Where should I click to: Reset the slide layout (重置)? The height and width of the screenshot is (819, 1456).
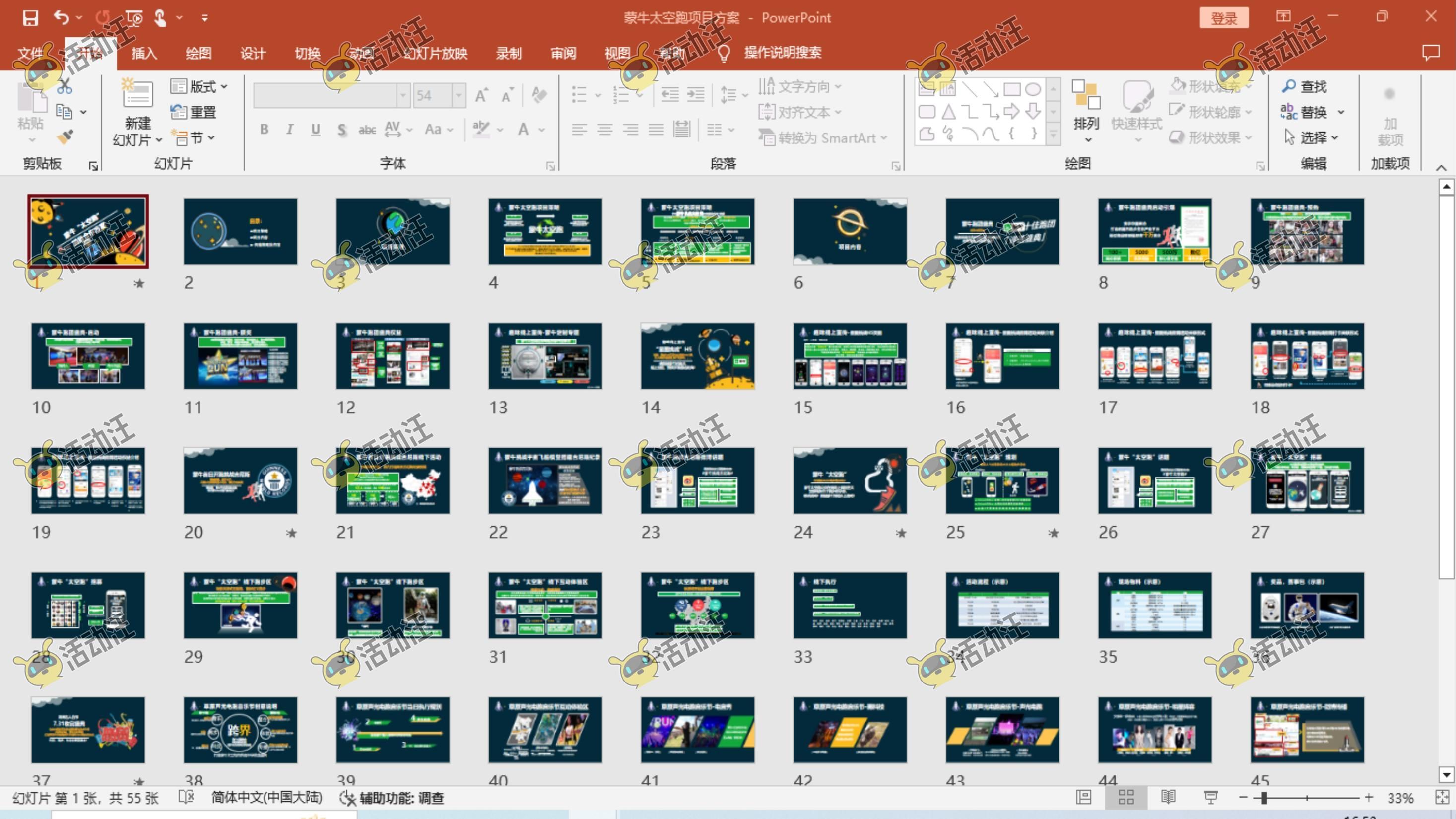point(194,112)
